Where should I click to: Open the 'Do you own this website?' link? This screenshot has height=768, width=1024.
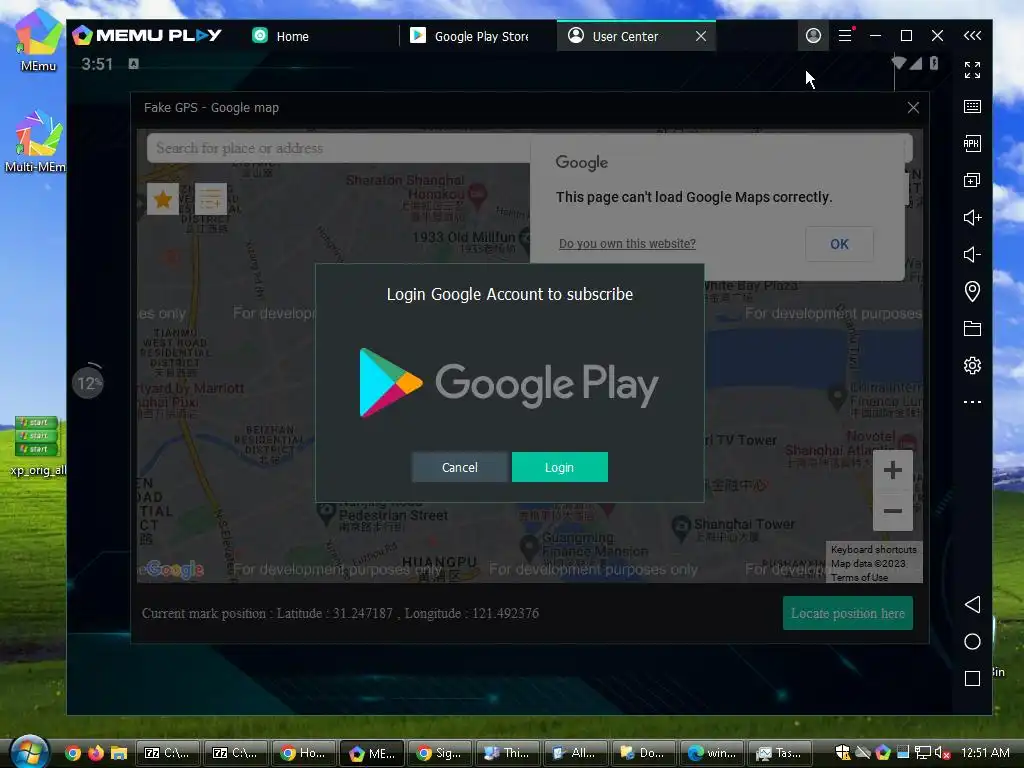pyautogui.click(x=627, y=244)
